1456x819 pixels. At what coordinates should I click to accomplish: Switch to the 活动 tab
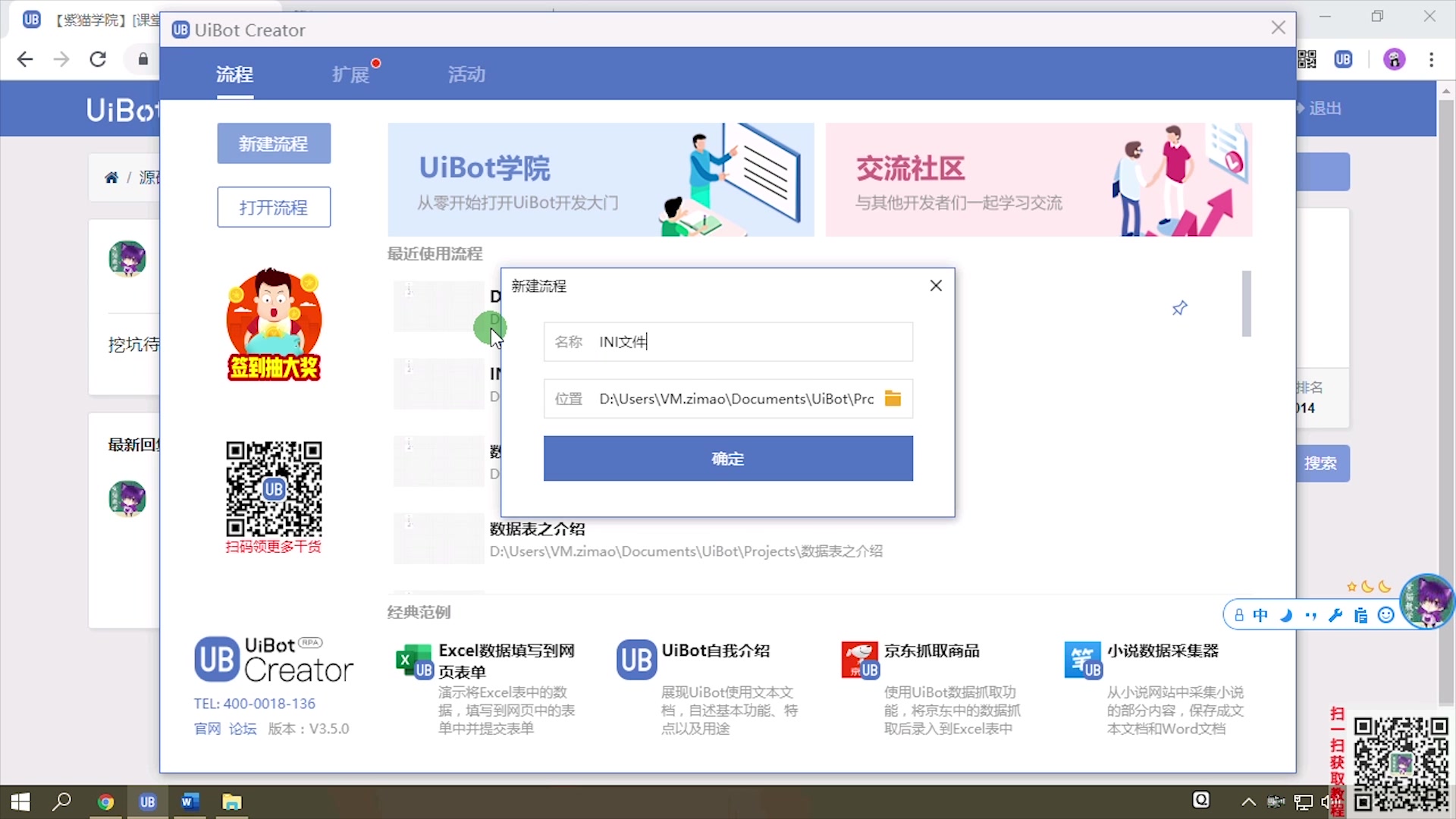pyautogui.click(x=466, y=74)
